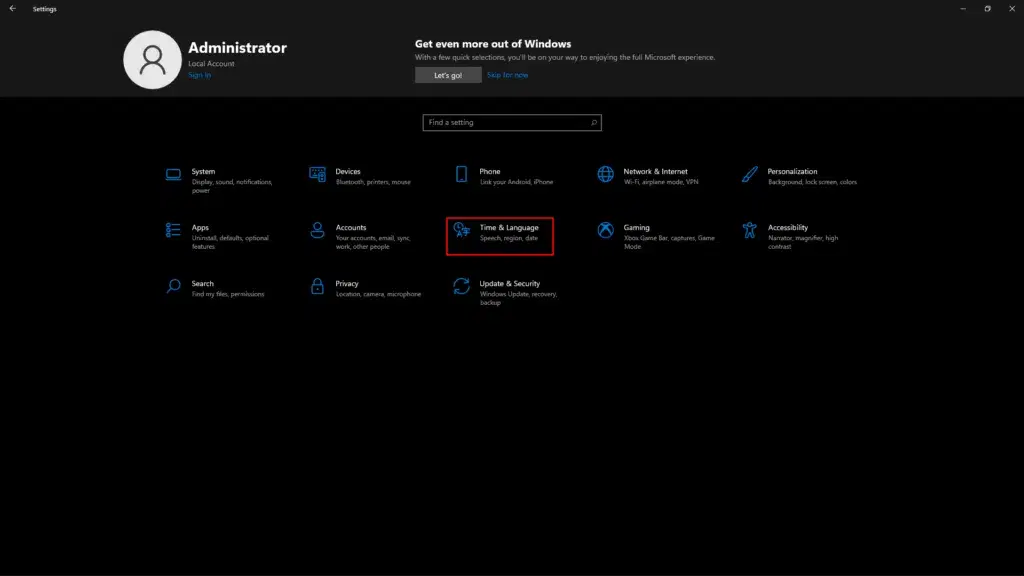Click the Phone settings icon
This screenshot has height=576, width=1024.
click(461, 174)
